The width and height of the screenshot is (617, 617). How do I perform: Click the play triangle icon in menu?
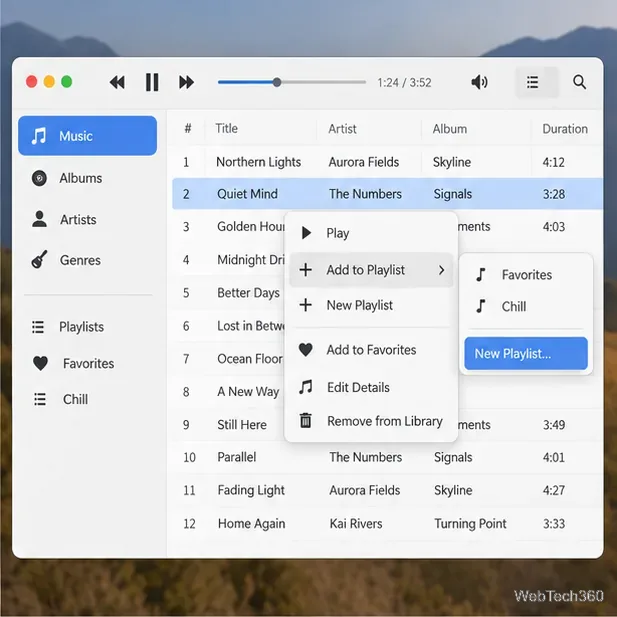[306, 233]
